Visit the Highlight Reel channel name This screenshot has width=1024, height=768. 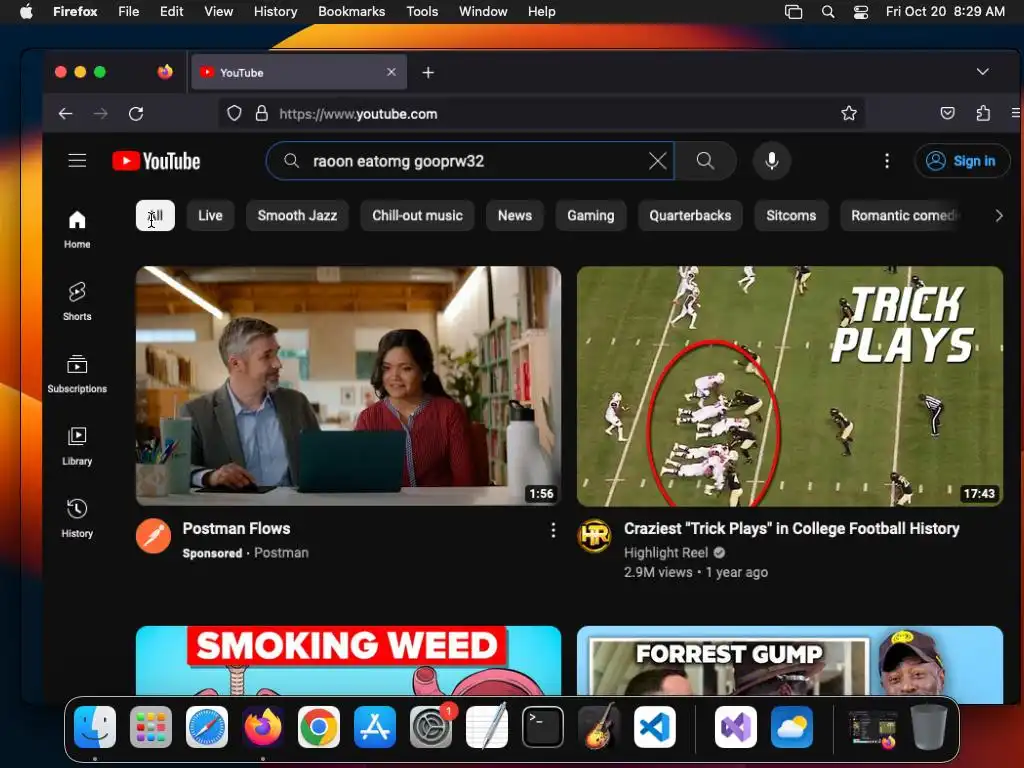point(665,552)
